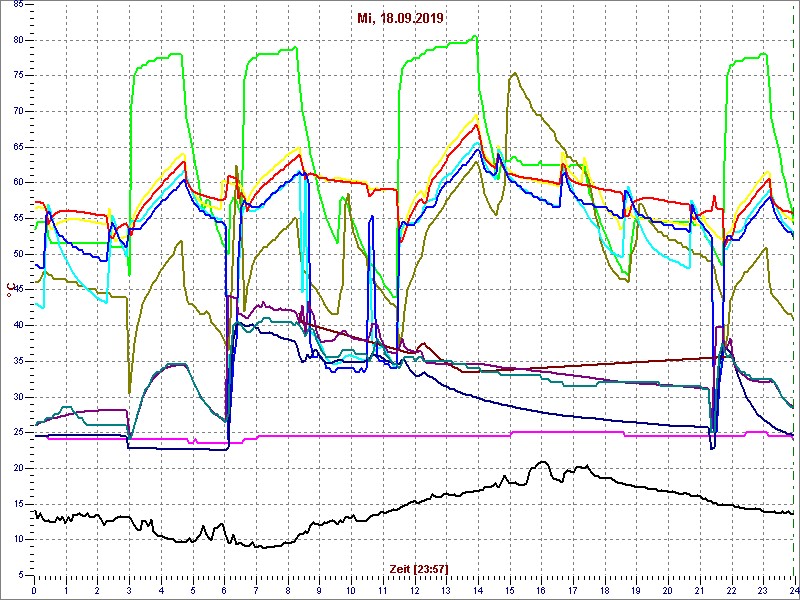Choose hour "21" on the time axis
Image resolution: width=800 pixels, height=600 pixels.
(x=699, y=590)
